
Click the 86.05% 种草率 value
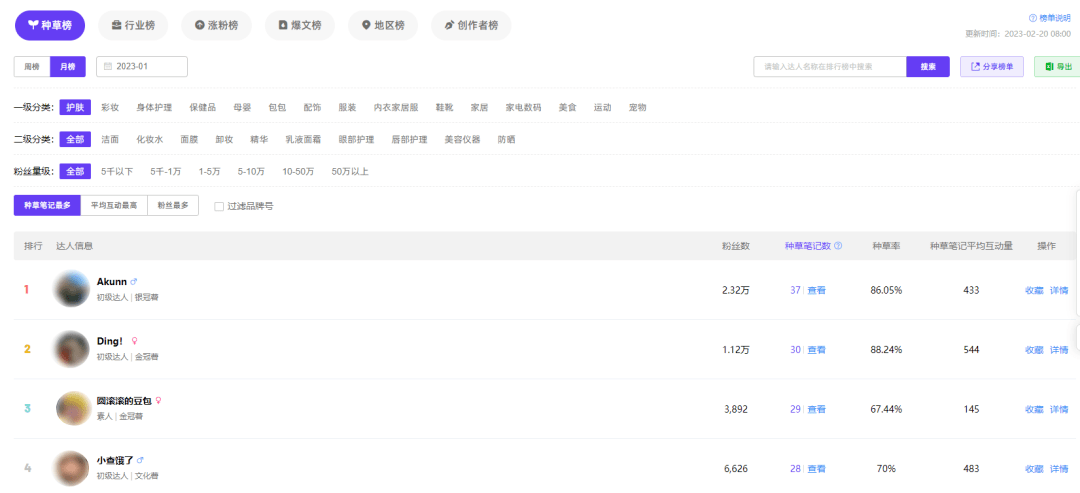point(886,290)
